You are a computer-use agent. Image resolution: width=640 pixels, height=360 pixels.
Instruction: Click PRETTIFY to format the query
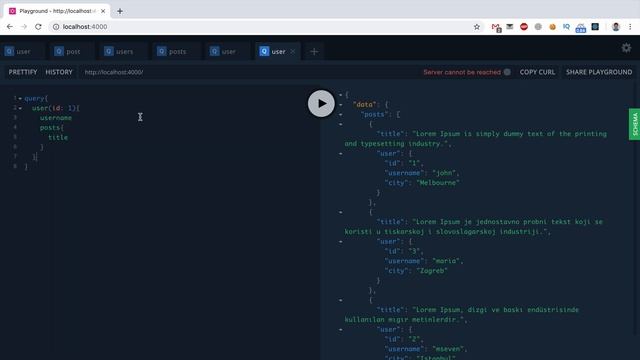point(23,72)
